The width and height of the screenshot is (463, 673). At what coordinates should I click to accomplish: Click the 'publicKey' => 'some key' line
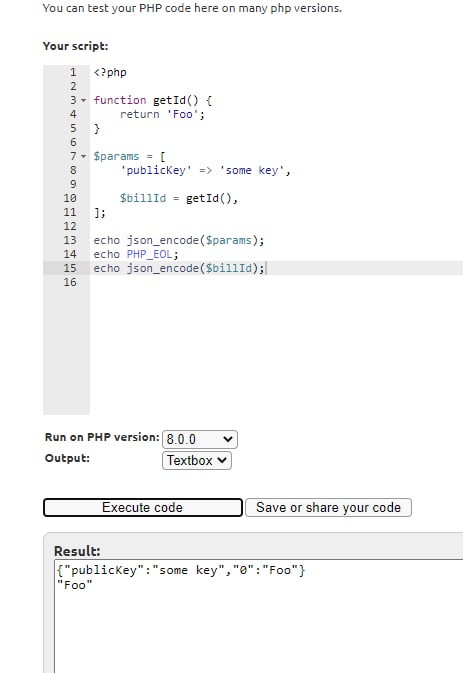[x=206, y=170]
